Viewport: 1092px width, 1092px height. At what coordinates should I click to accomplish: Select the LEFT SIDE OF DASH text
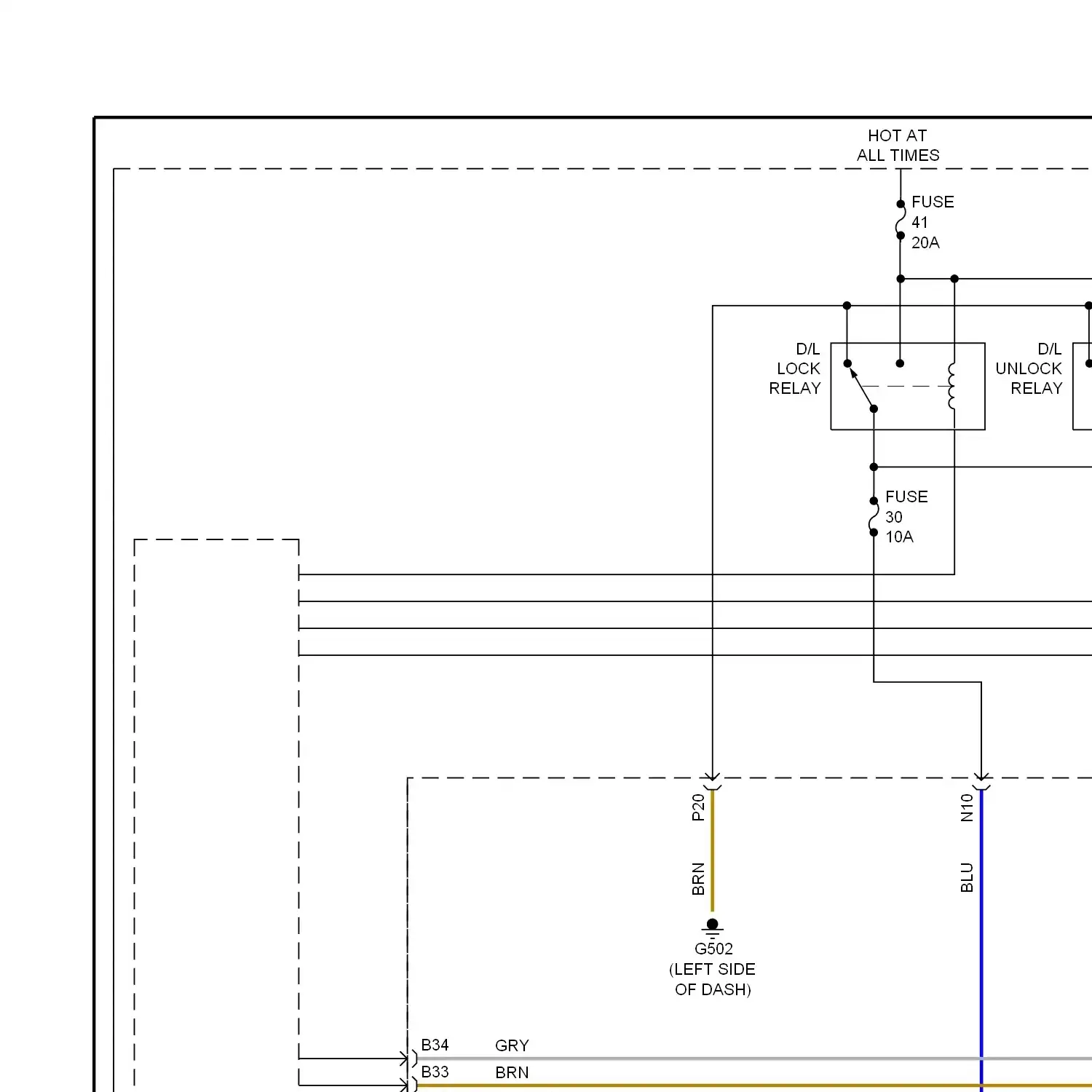(712, 979)
